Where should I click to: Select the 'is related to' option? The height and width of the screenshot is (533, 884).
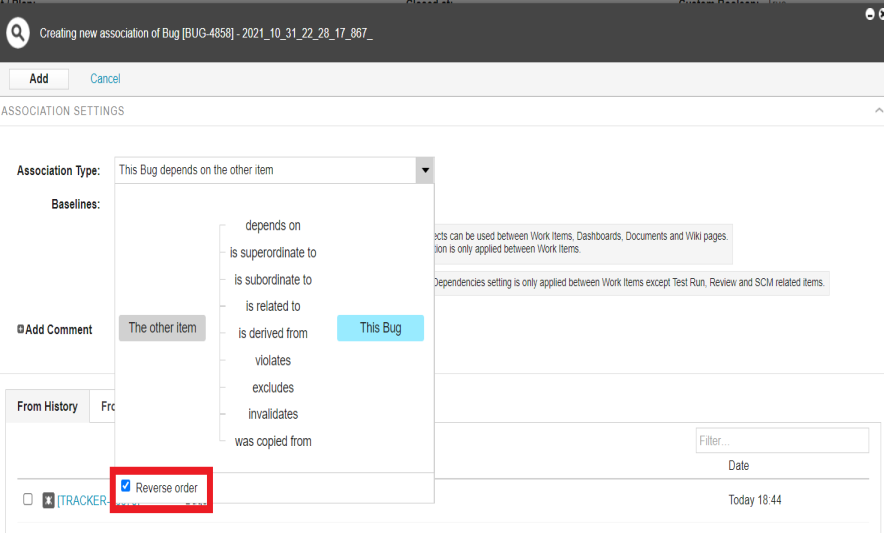(x=273, y=307)
